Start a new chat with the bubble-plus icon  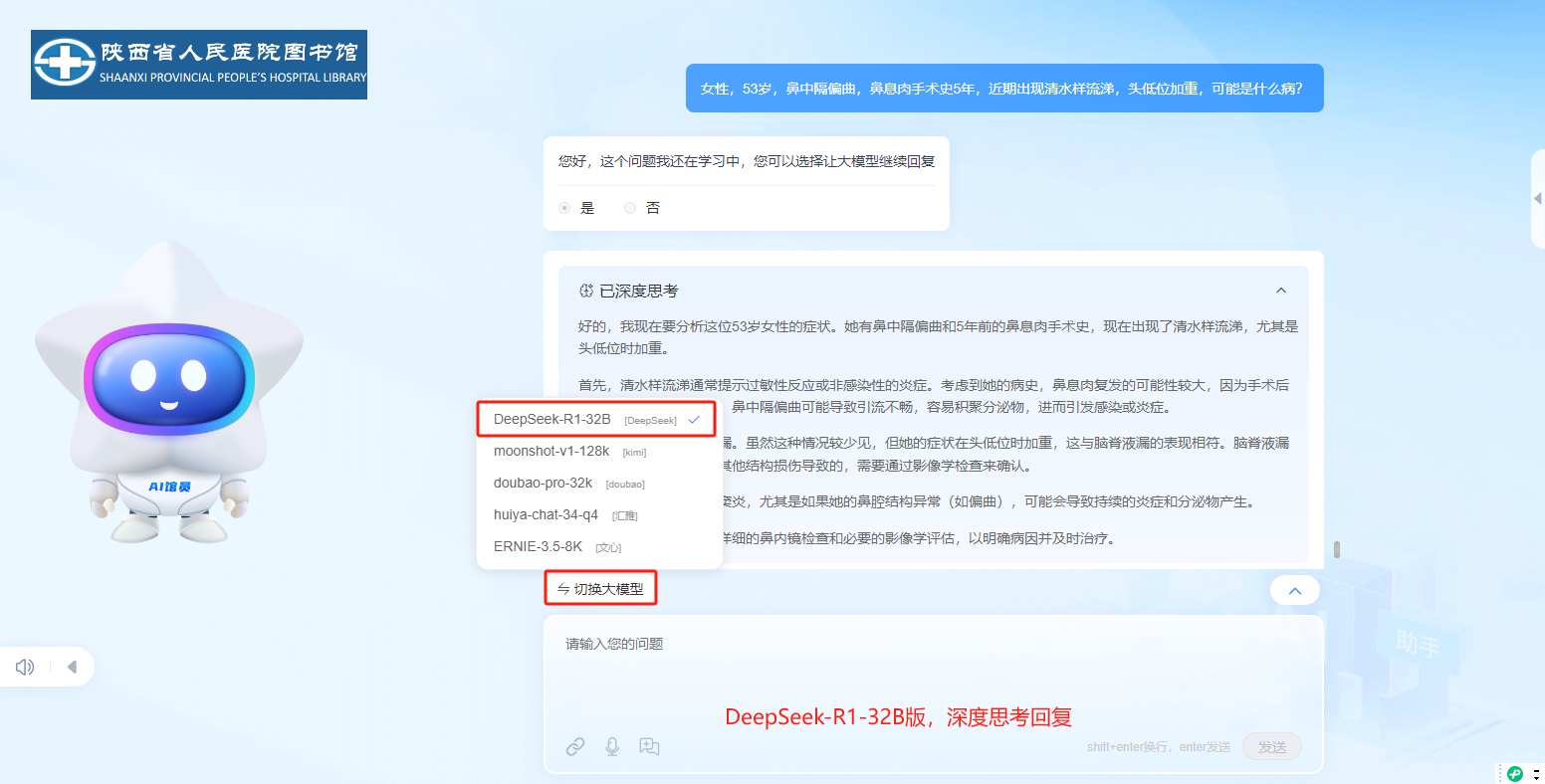tap(650, 746)
